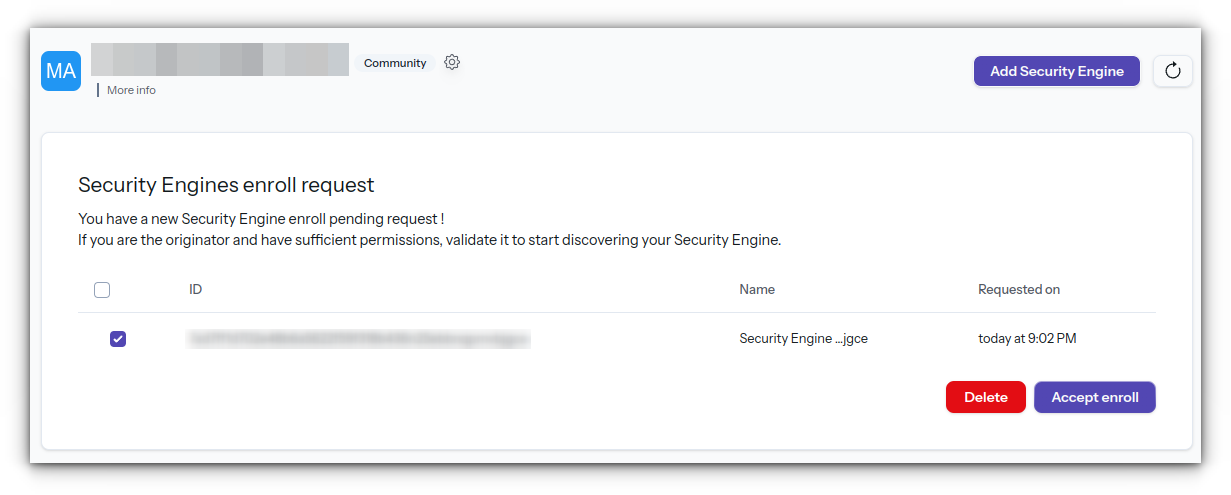Viewport: 1231px width, 495px height.
Task: Click the blurred engine ID value
Action: 358,339
